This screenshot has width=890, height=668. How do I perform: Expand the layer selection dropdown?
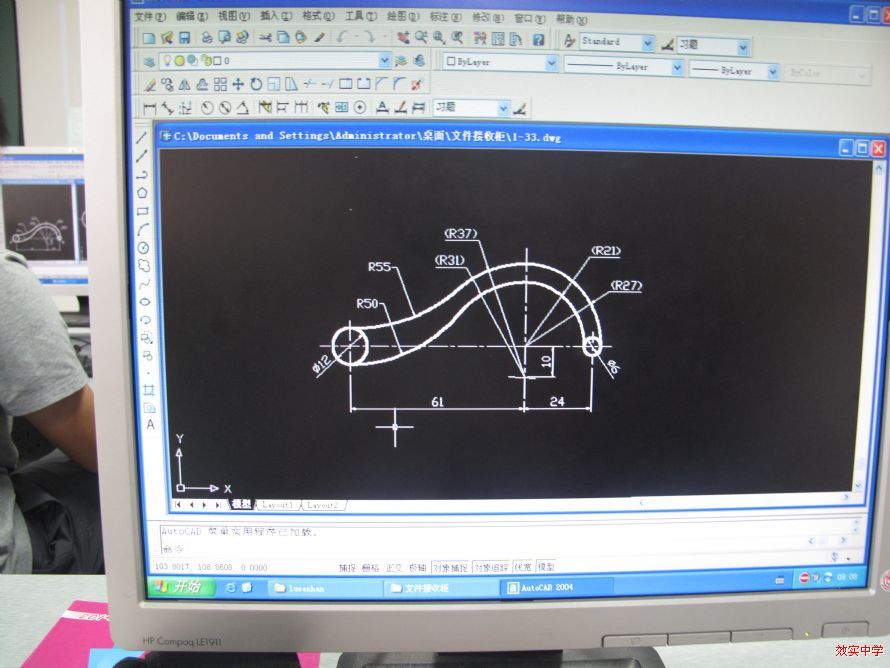point(384,61)
